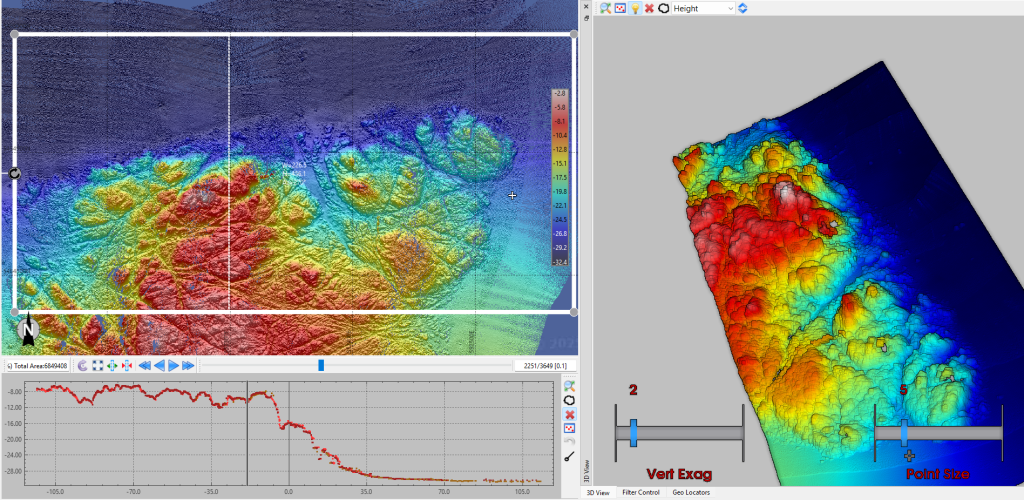The image size is (1024, 500).
Task: Click the red X in profile side toolbar
Action: coord(569,414)
